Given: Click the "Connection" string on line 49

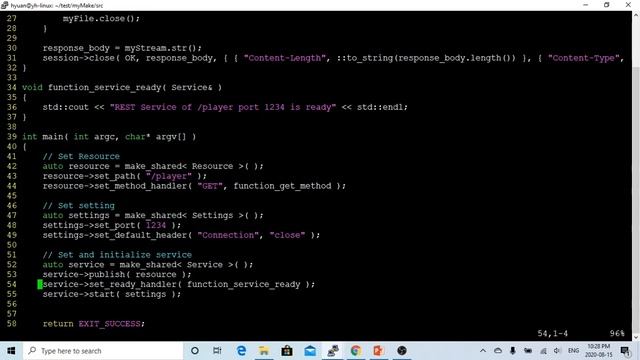Looking at the screenshot, I should click(x=228, y=235).
